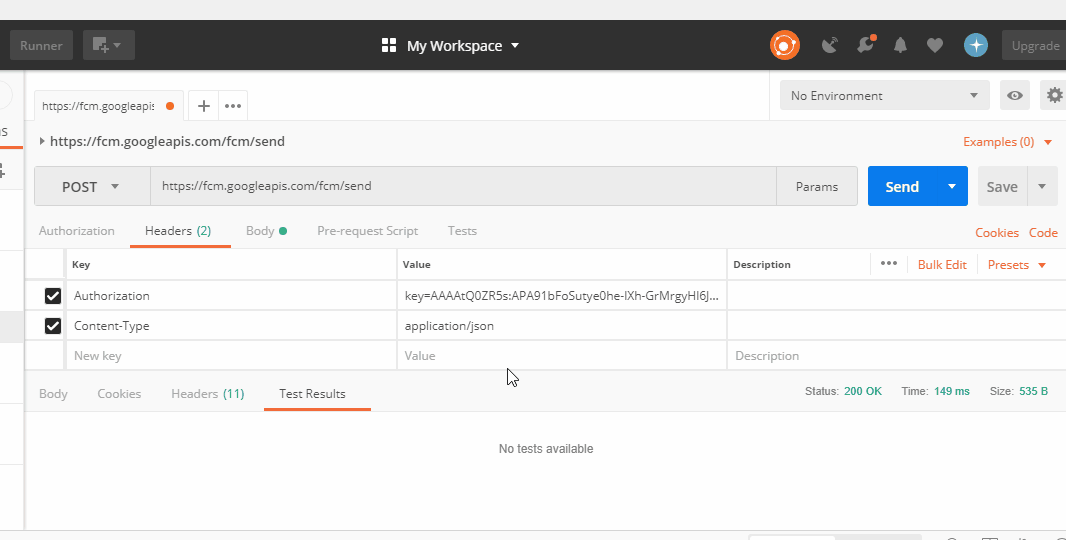1066x540 pixels.
Task: Open the Save dropdown arrow
Action: [1042, 186]
